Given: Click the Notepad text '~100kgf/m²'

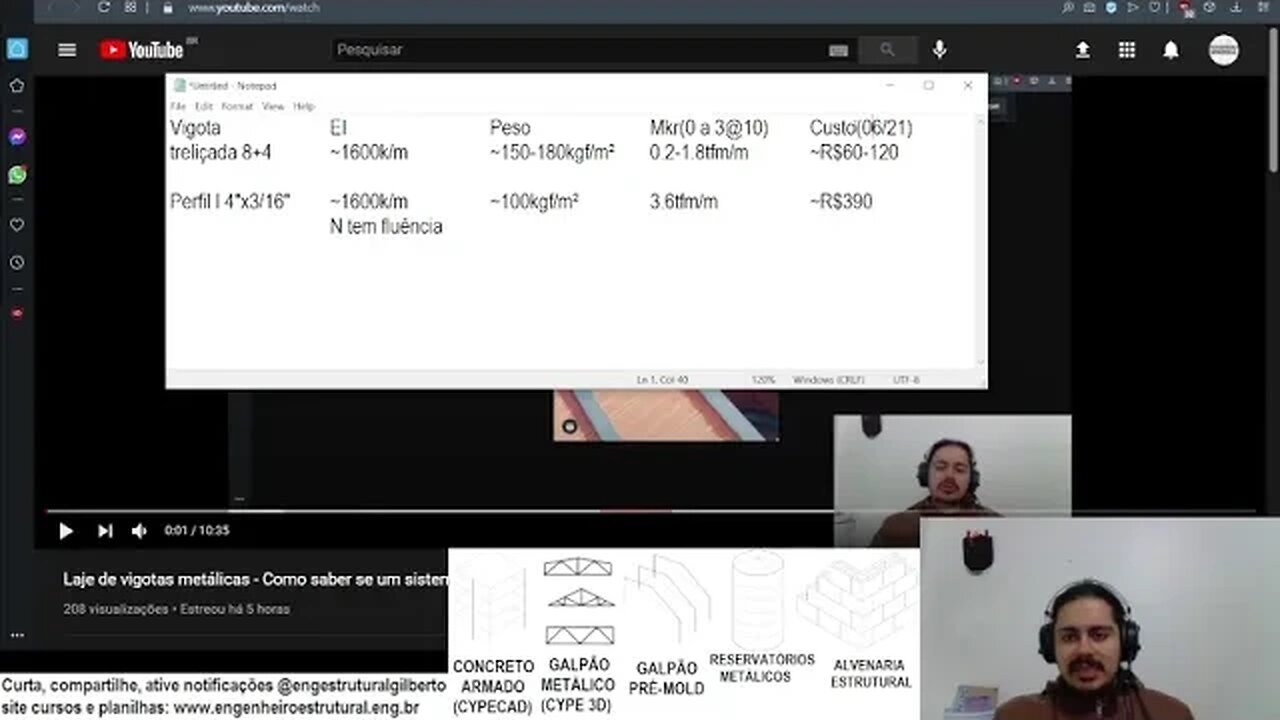Looking at the screenshot, I should [534, 202].
